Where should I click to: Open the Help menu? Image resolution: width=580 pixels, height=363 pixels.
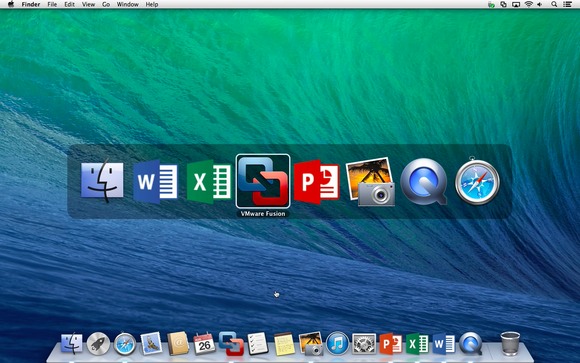click(x=152, y=4)
